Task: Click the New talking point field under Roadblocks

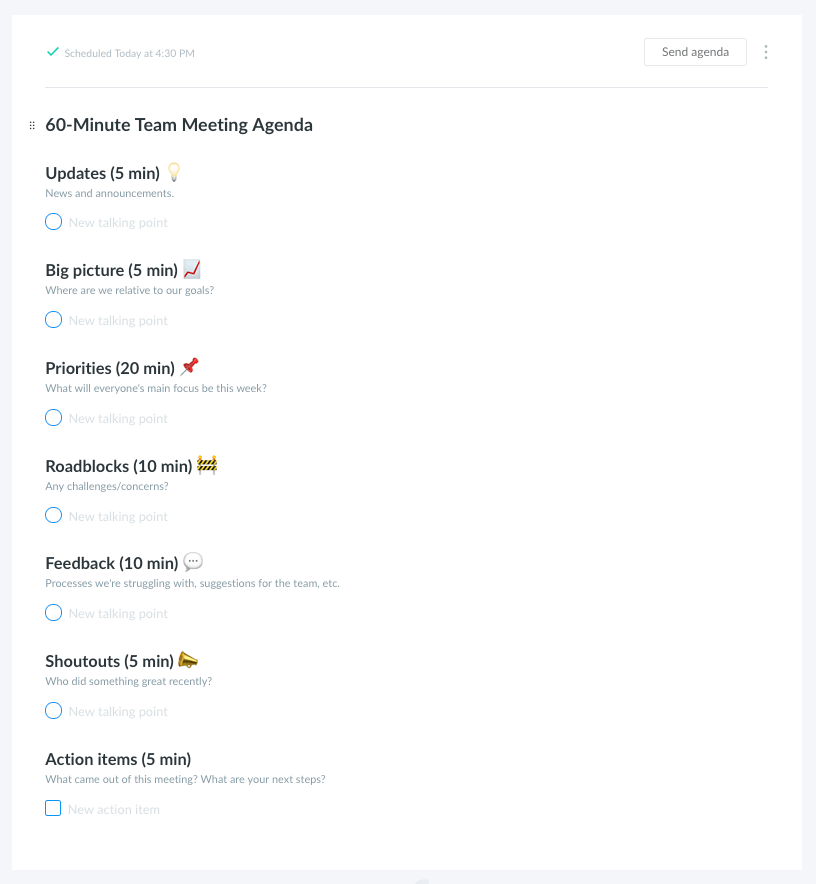Action: [118, 516]
